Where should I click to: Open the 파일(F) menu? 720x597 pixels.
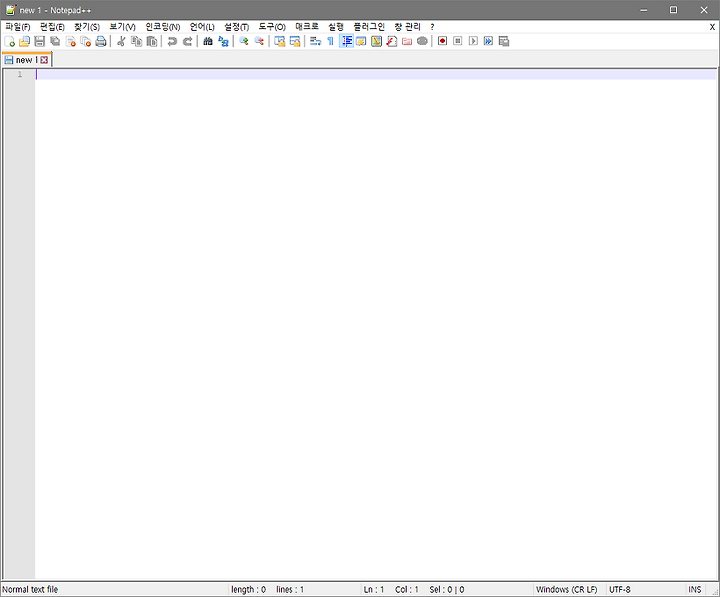pos(17,27)
